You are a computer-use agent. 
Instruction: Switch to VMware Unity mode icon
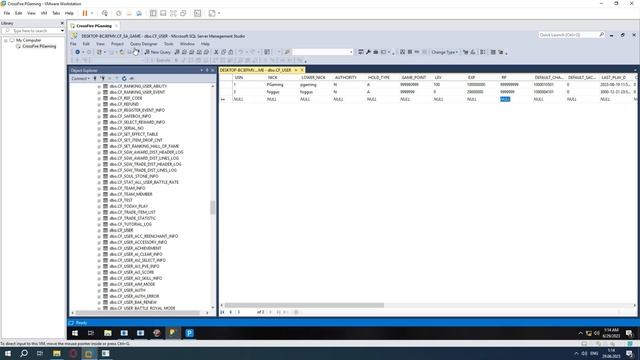[x=183, y=13]
